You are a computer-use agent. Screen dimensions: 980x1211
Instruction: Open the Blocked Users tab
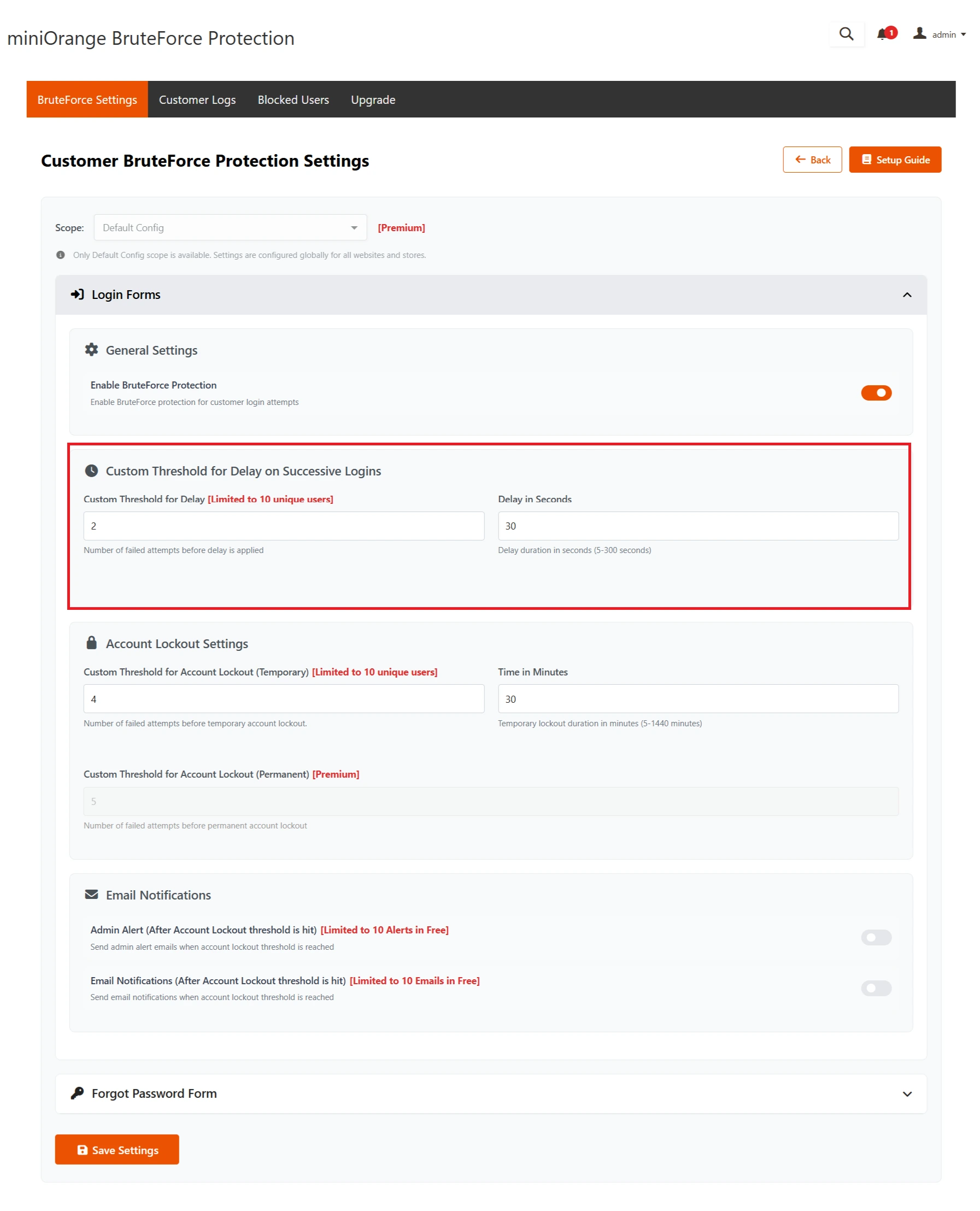click(x=293, y=99)
